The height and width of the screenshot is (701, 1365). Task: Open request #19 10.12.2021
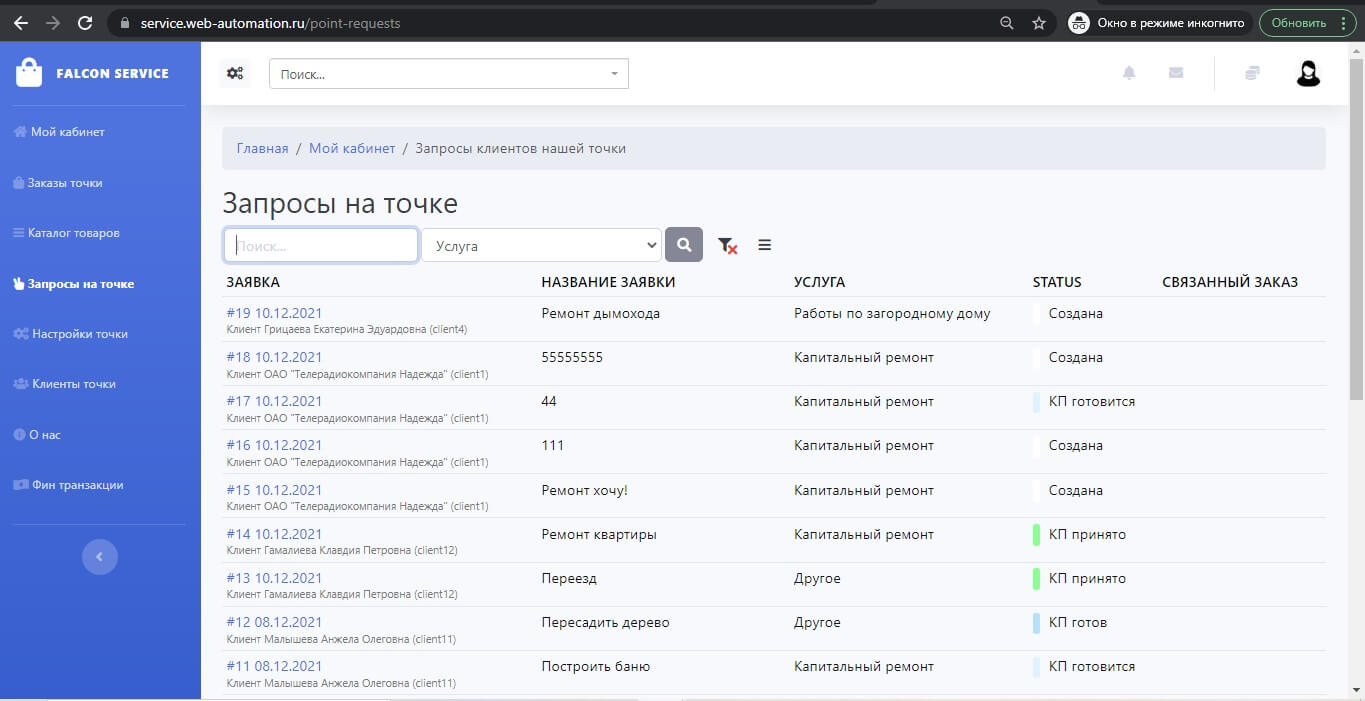click(275, 313)
